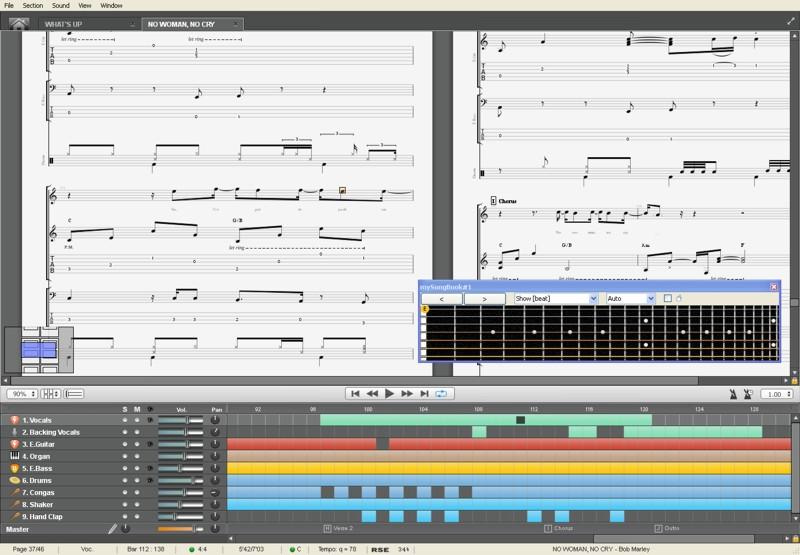Click the metronome icon
The width and height of the screenshot is (800, 555).
[x=733, y=394]
